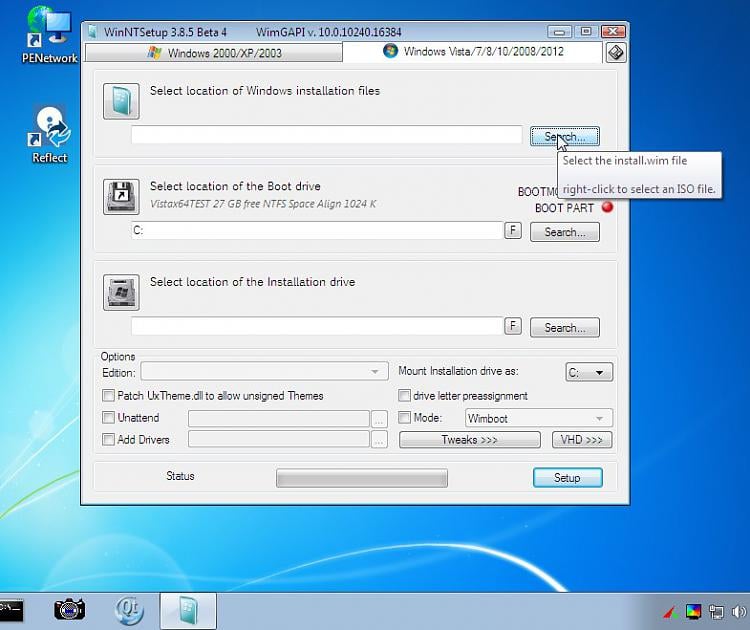This screenshot has width=750, height=630.
Task: Click the Windows installation files source icon
Action: pos(121,101)
